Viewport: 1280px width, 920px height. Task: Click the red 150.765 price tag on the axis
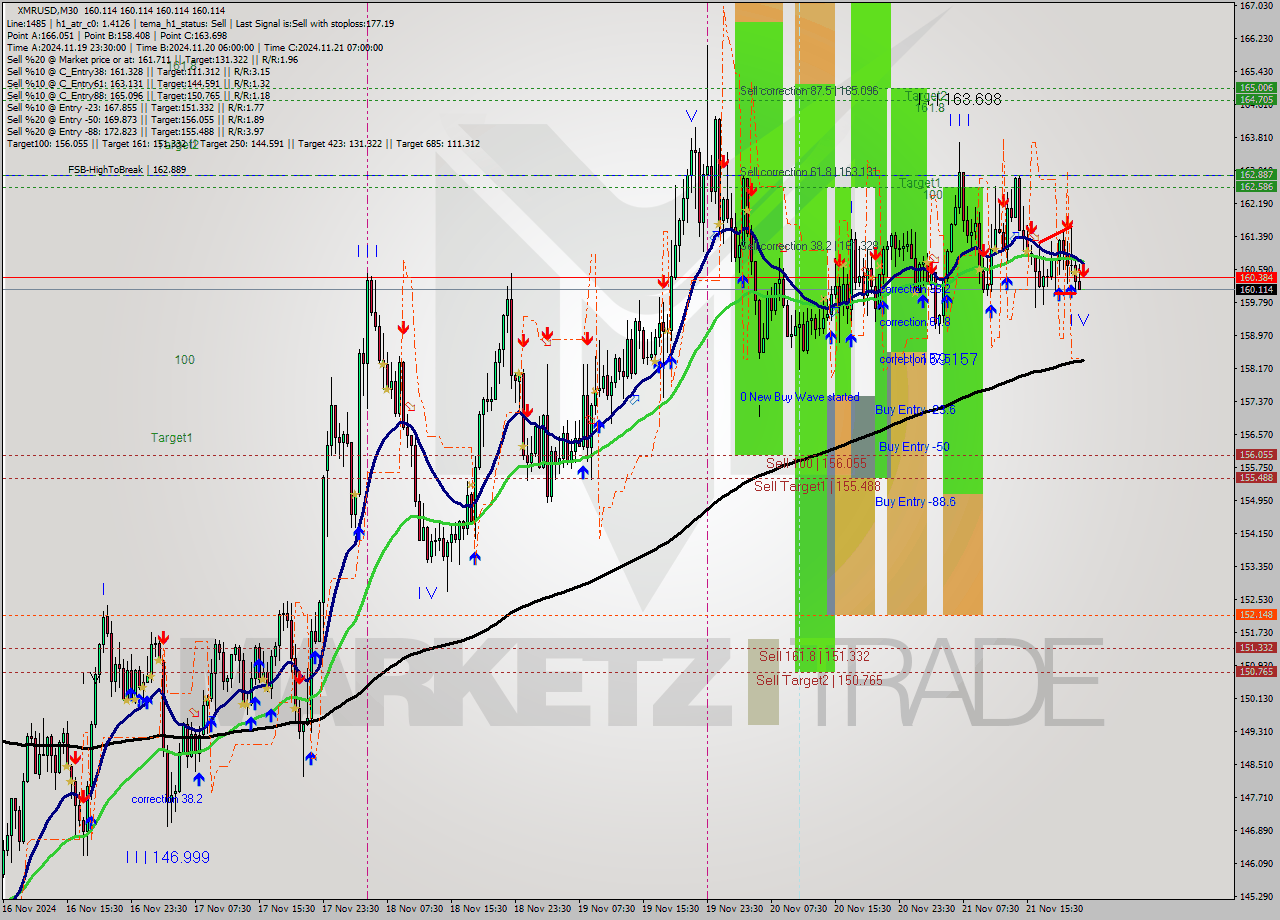[1256, 671]
